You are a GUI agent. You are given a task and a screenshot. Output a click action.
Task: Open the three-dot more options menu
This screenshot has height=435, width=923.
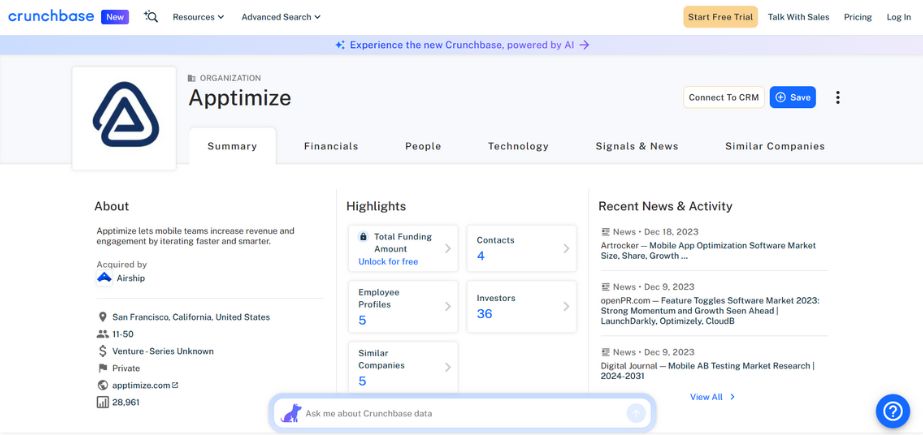click(x=838, y=98)
